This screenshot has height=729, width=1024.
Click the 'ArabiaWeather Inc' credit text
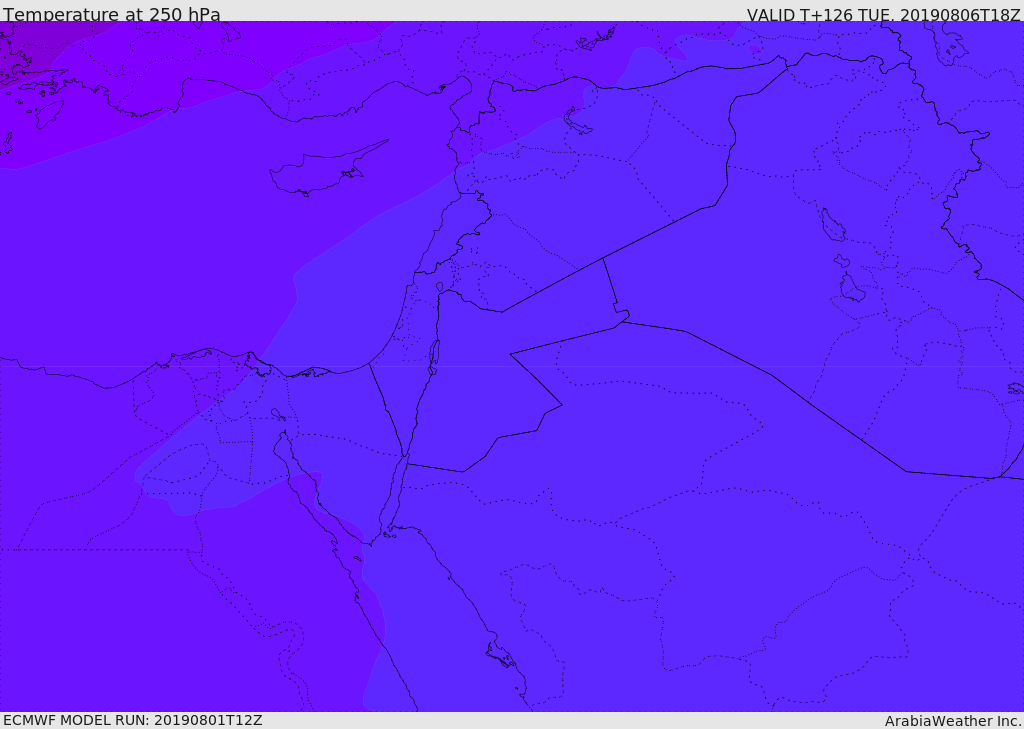(x=953, y=721)
